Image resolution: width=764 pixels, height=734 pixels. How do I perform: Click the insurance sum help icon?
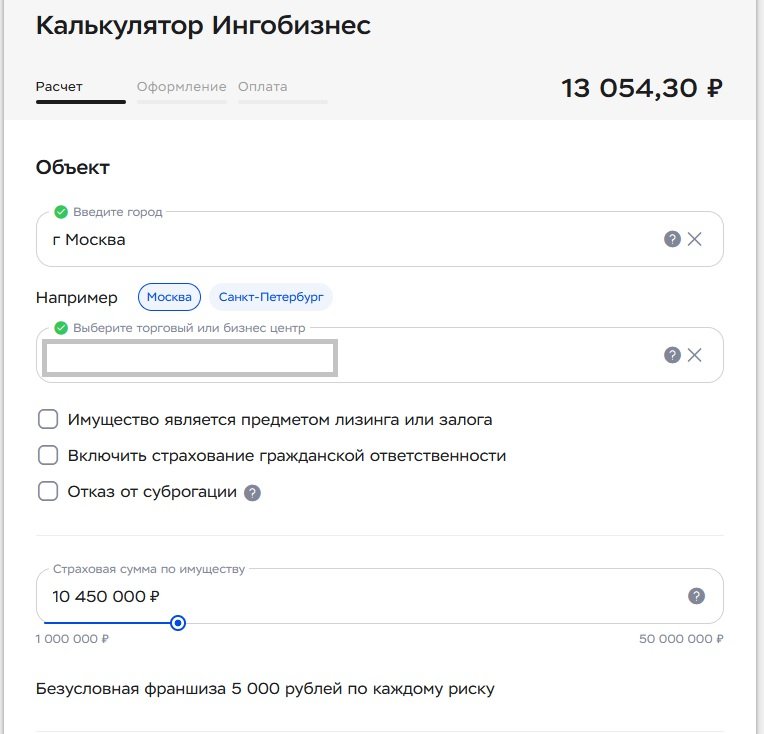click(x=697, y=596)
